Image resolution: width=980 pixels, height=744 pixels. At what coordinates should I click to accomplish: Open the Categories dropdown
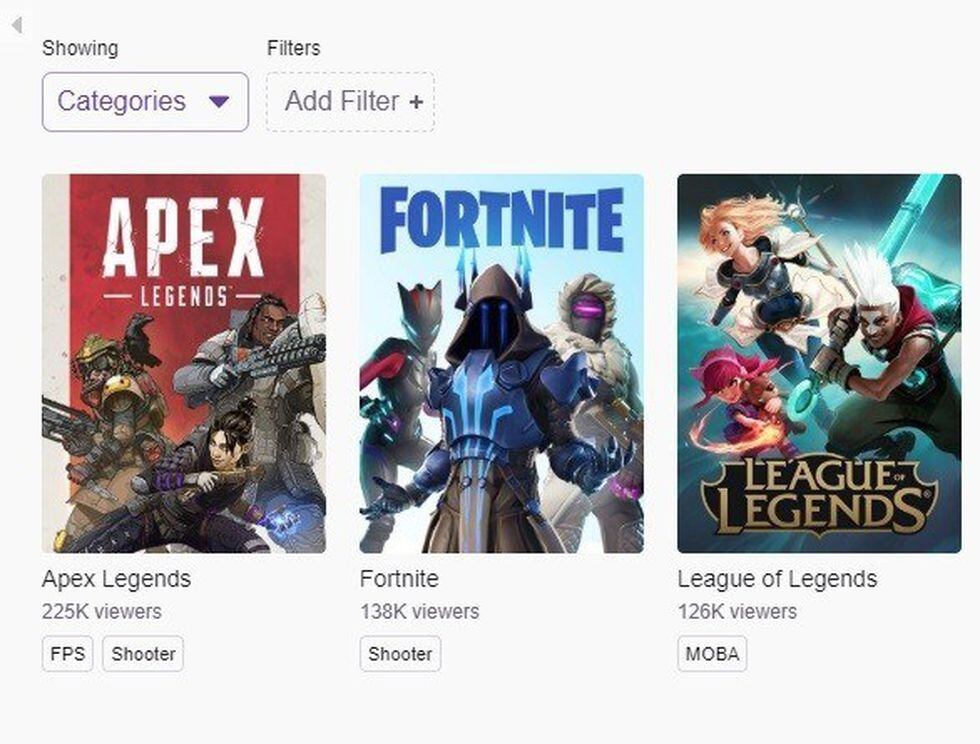144,101
